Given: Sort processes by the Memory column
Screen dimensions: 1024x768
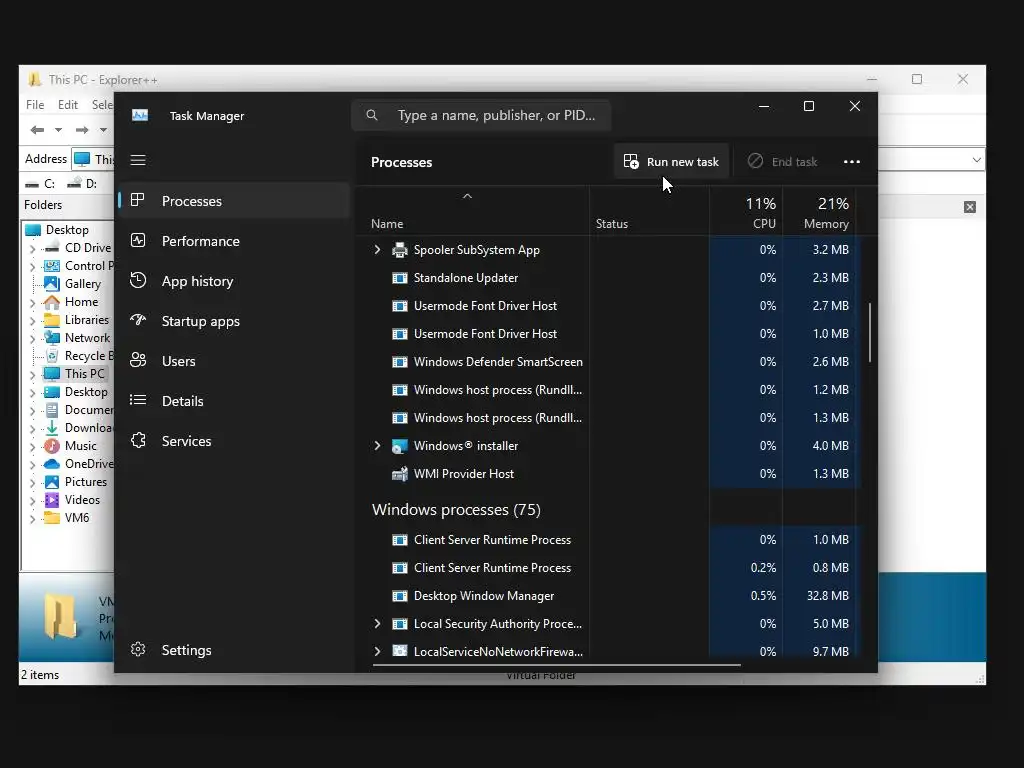Looking at the screenshot, I should [x=820, y=212].
